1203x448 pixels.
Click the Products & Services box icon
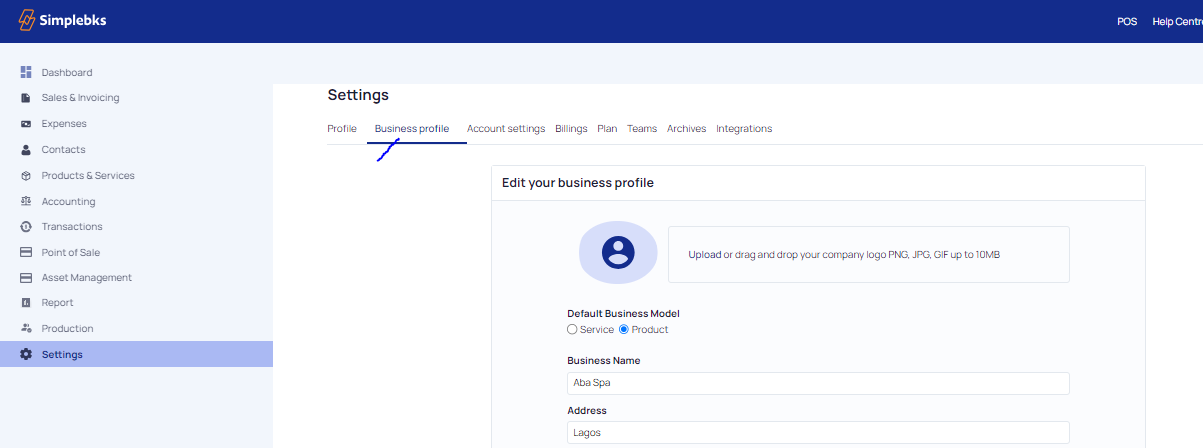pyautogui.click(x=26, y=176)
